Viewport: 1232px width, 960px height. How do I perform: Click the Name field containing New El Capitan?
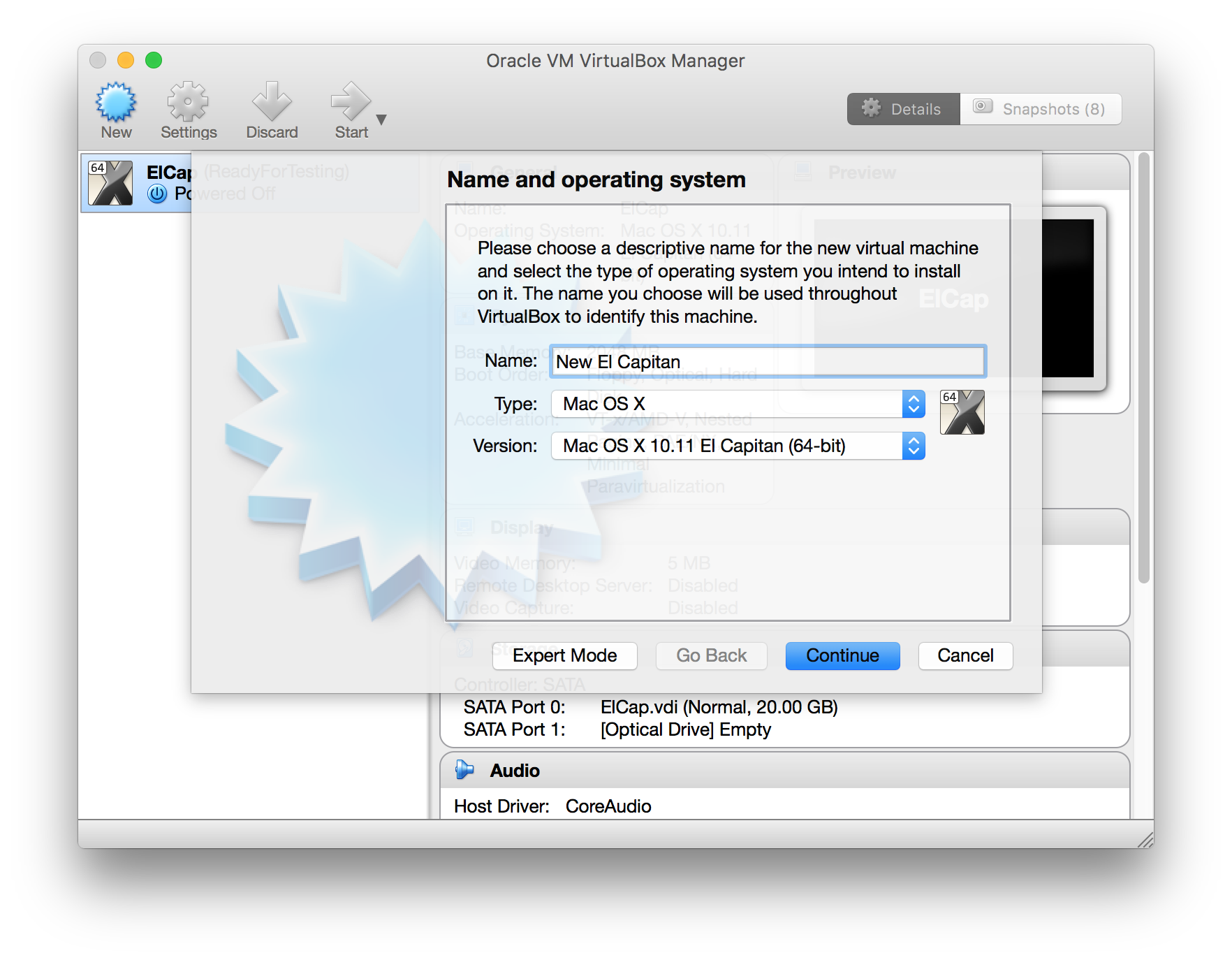click(768, 362)
